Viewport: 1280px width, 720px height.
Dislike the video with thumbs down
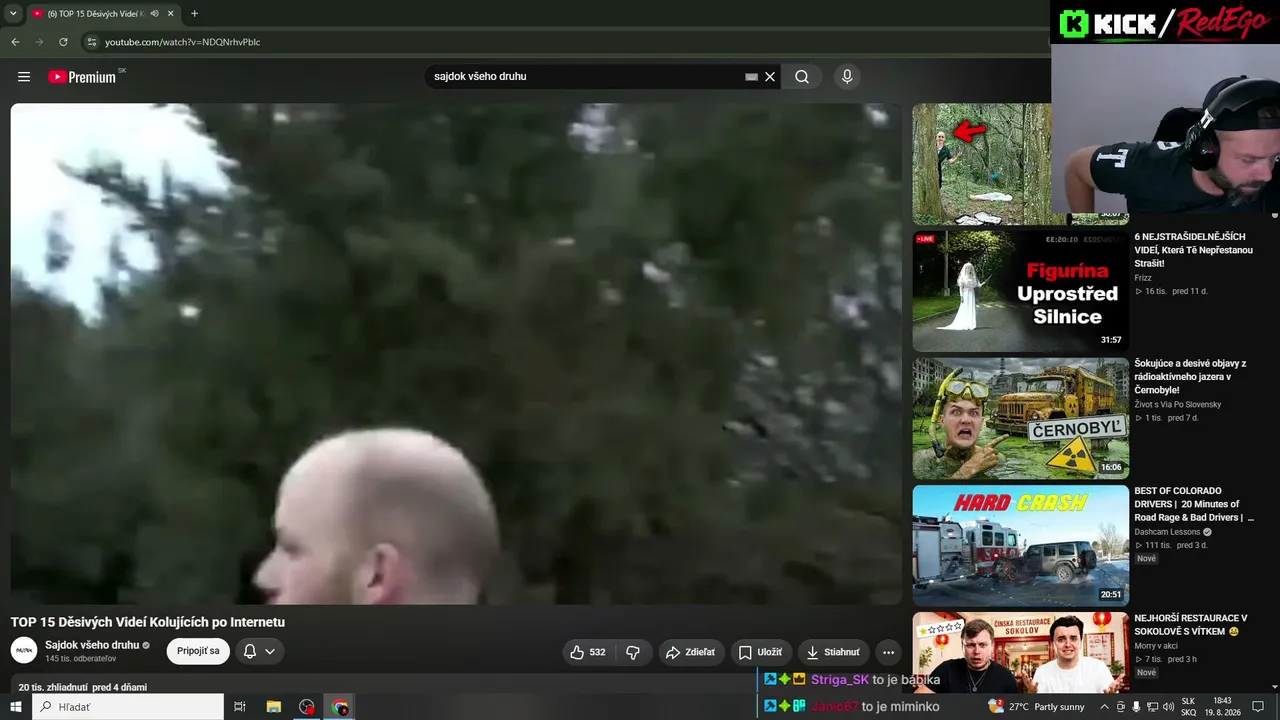[633, 652]
